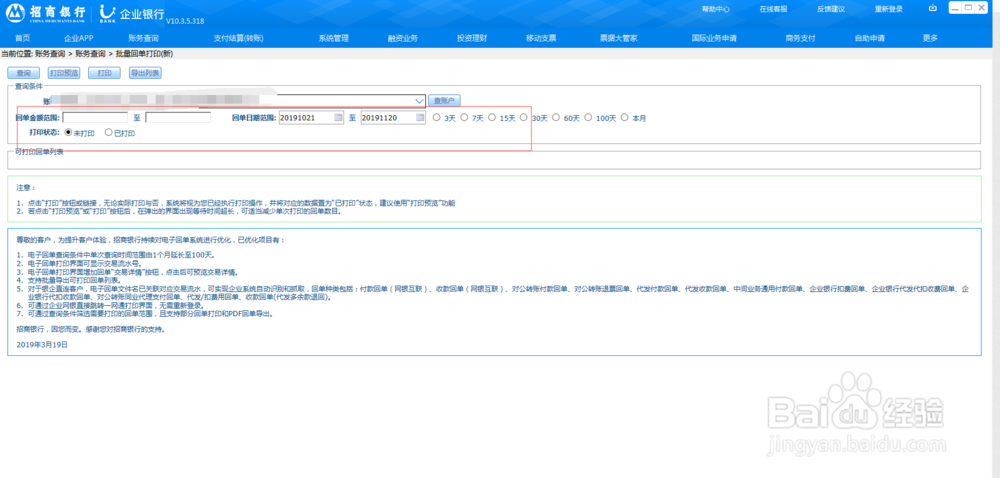Open the 融资业务 menu
This screenshot has width=1000, height=478.
[402, 38]
